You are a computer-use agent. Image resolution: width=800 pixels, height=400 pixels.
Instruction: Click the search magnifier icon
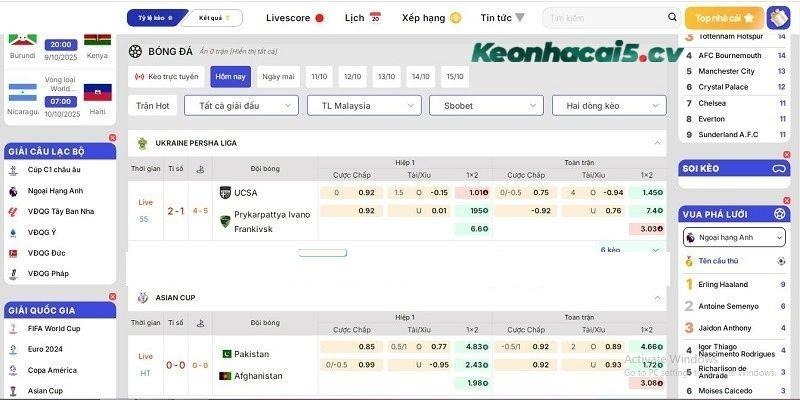(670, 18)
